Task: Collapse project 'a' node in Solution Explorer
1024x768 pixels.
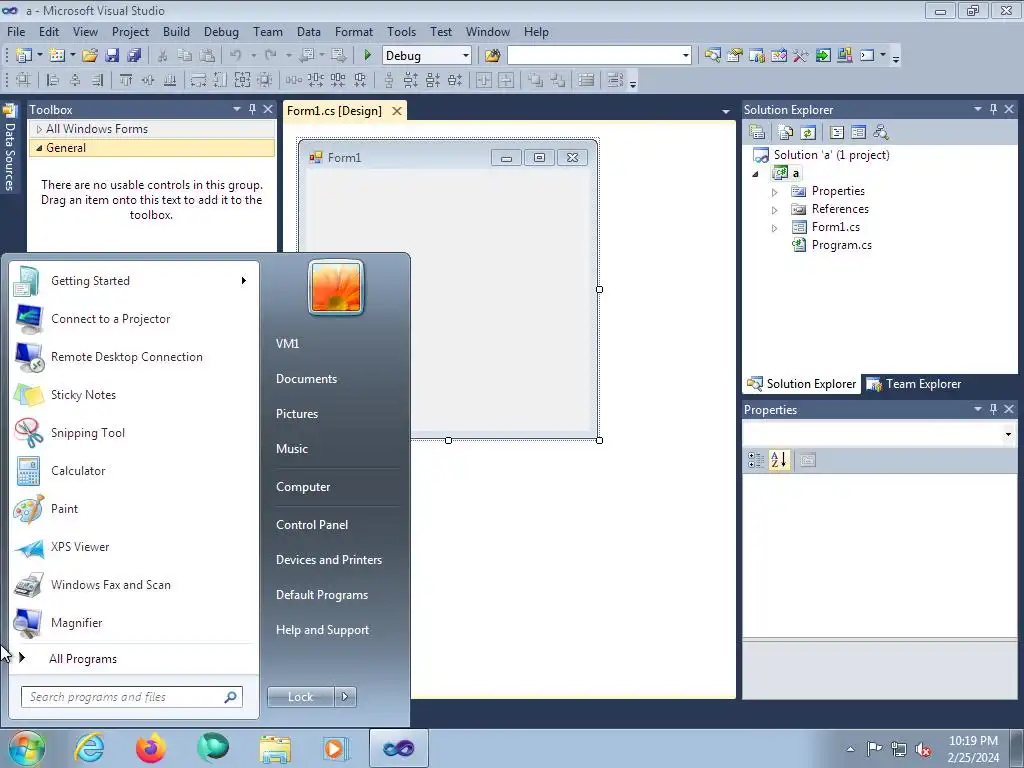Action: coord(756,174)
